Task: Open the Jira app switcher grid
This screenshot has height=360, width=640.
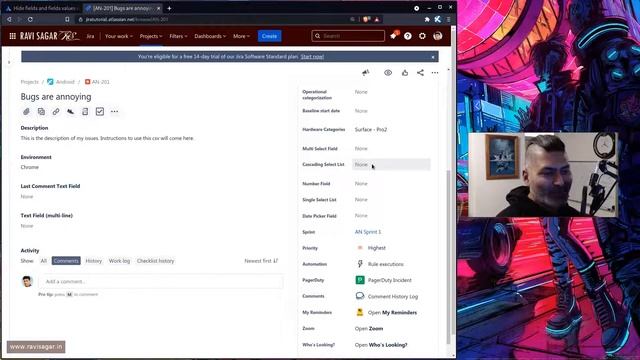Action: [x=13, y=36]
